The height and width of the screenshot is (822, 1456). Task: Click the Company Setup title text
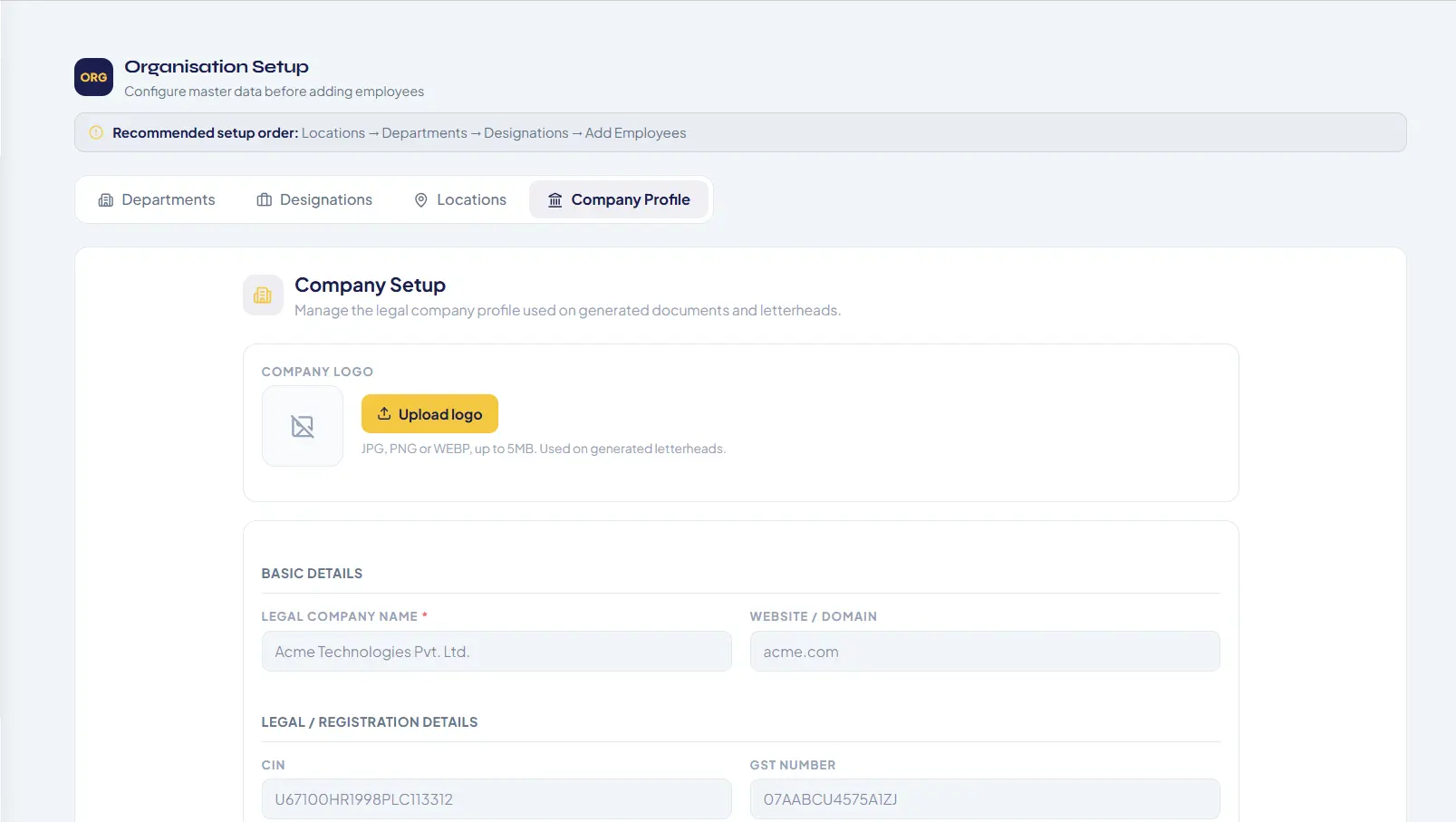(x=370, y=285)
